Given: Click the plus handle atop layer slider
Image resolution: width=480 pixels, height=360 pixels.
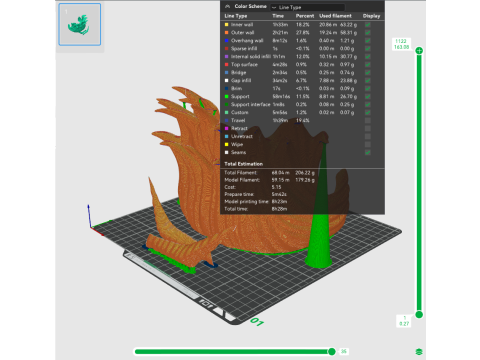Looking at the screenshot, I should [419, 51].
